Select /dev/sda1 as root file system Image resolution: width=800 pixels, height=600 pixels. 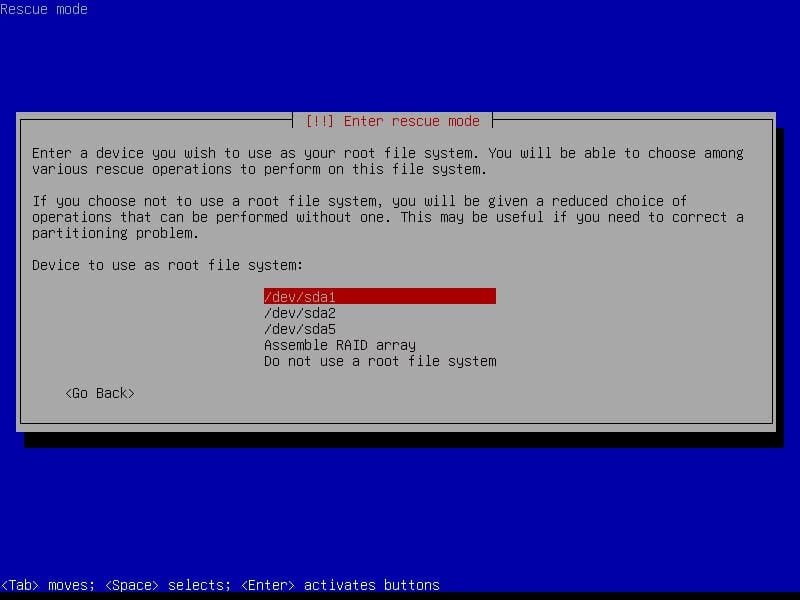[x=380, y=296]
